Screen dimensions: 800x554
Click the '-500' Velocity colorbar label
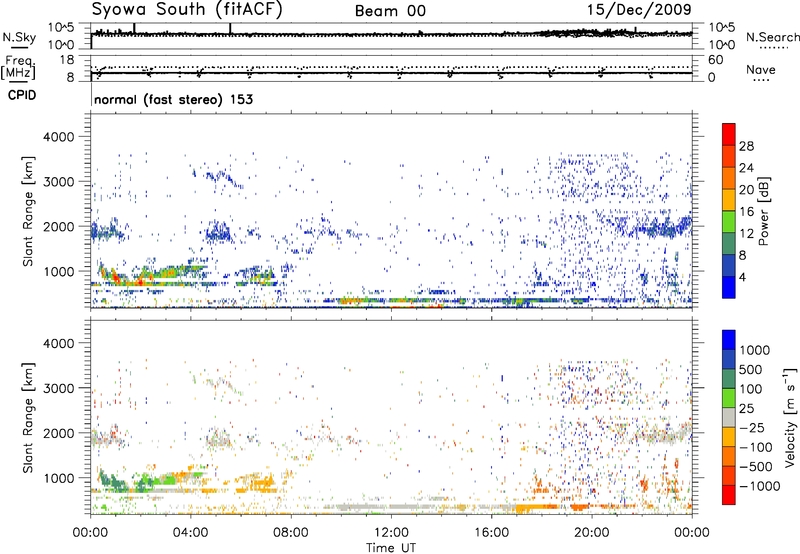[755, 467]
